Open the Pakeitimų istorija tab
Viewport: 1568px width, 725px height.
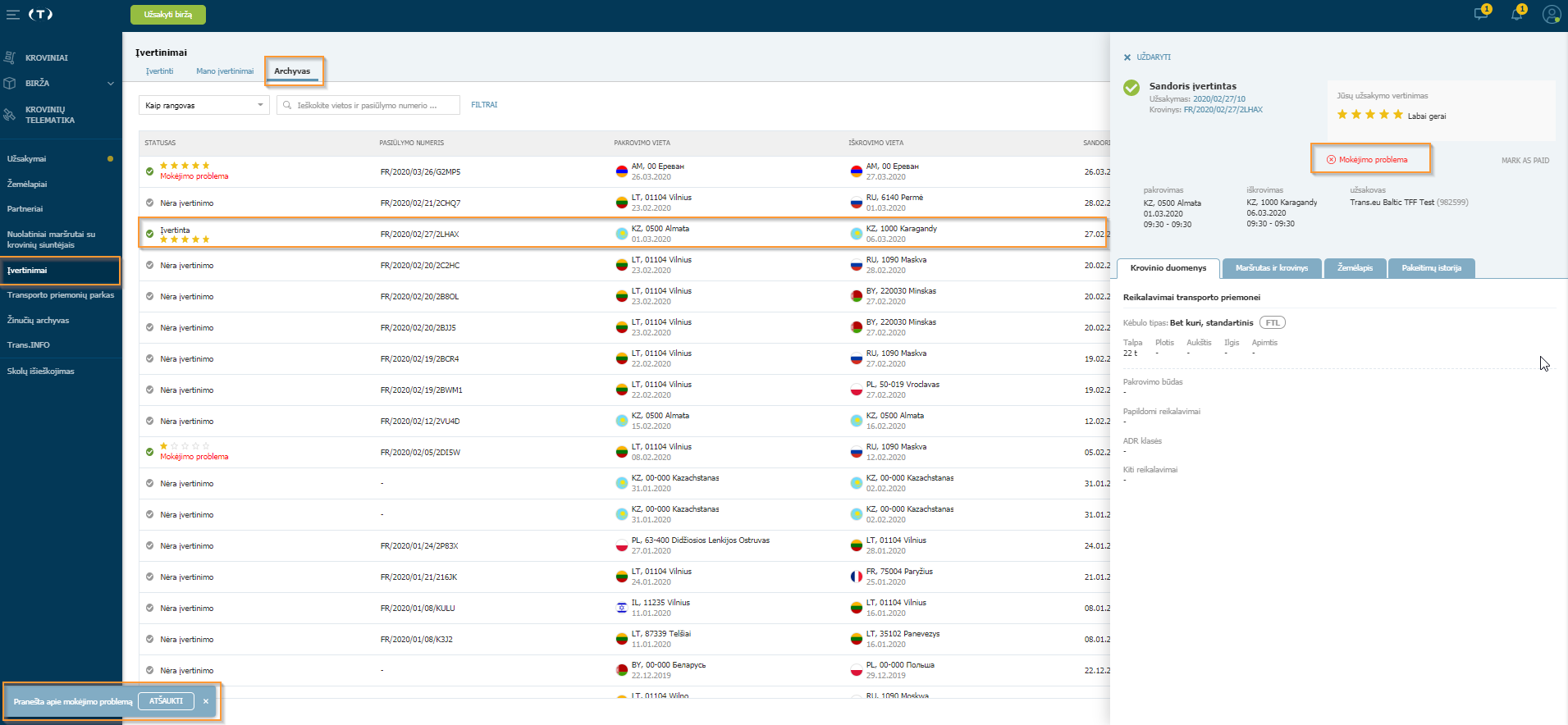click(x=1431, y=268)
